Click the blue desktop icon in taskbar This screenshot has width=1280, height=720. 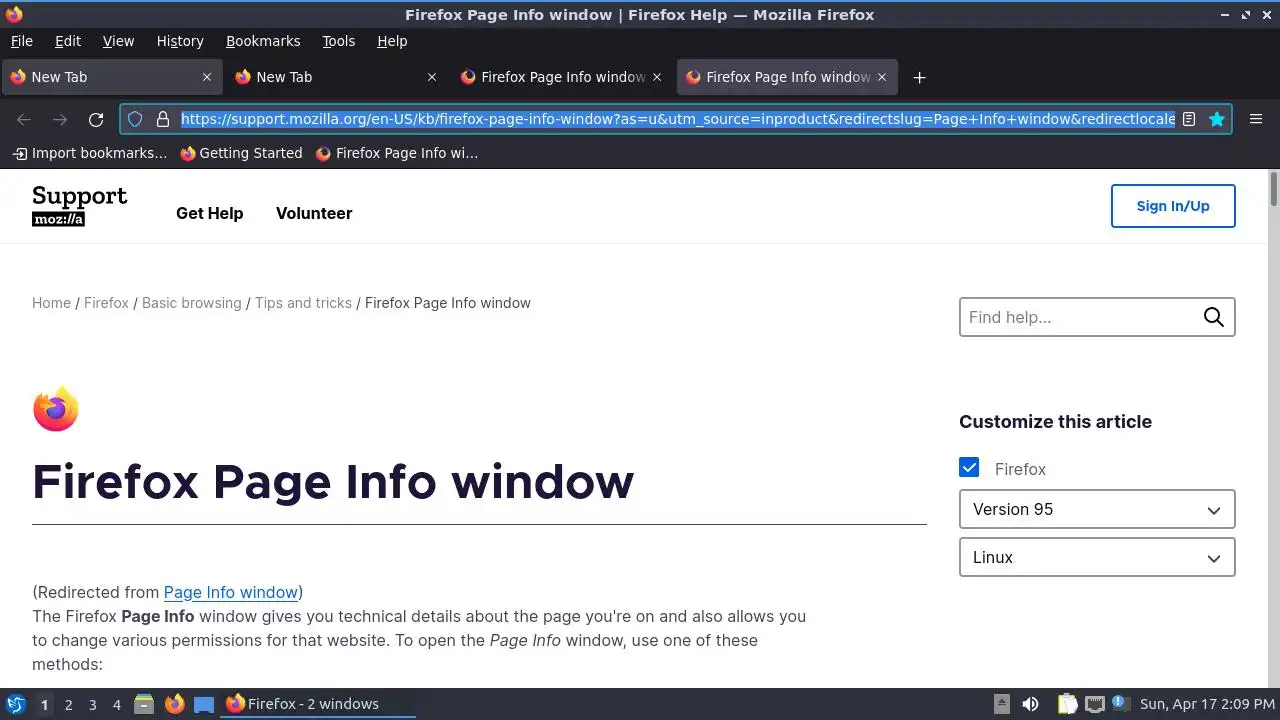pos(204,704)
